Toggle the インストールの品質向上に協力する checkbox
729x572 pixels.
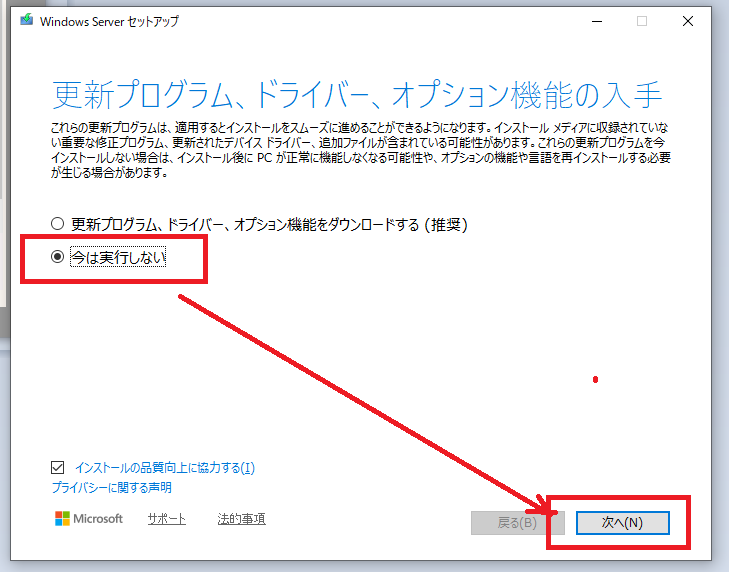point(58,467)
